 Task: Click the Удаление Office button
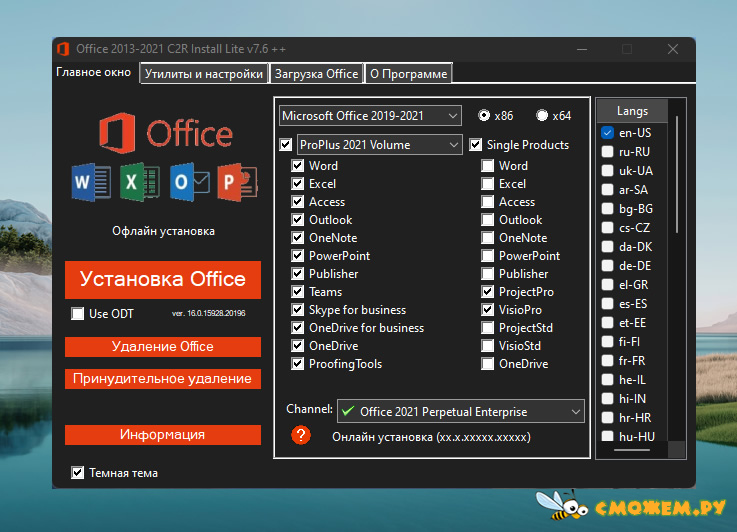(163, 347)
